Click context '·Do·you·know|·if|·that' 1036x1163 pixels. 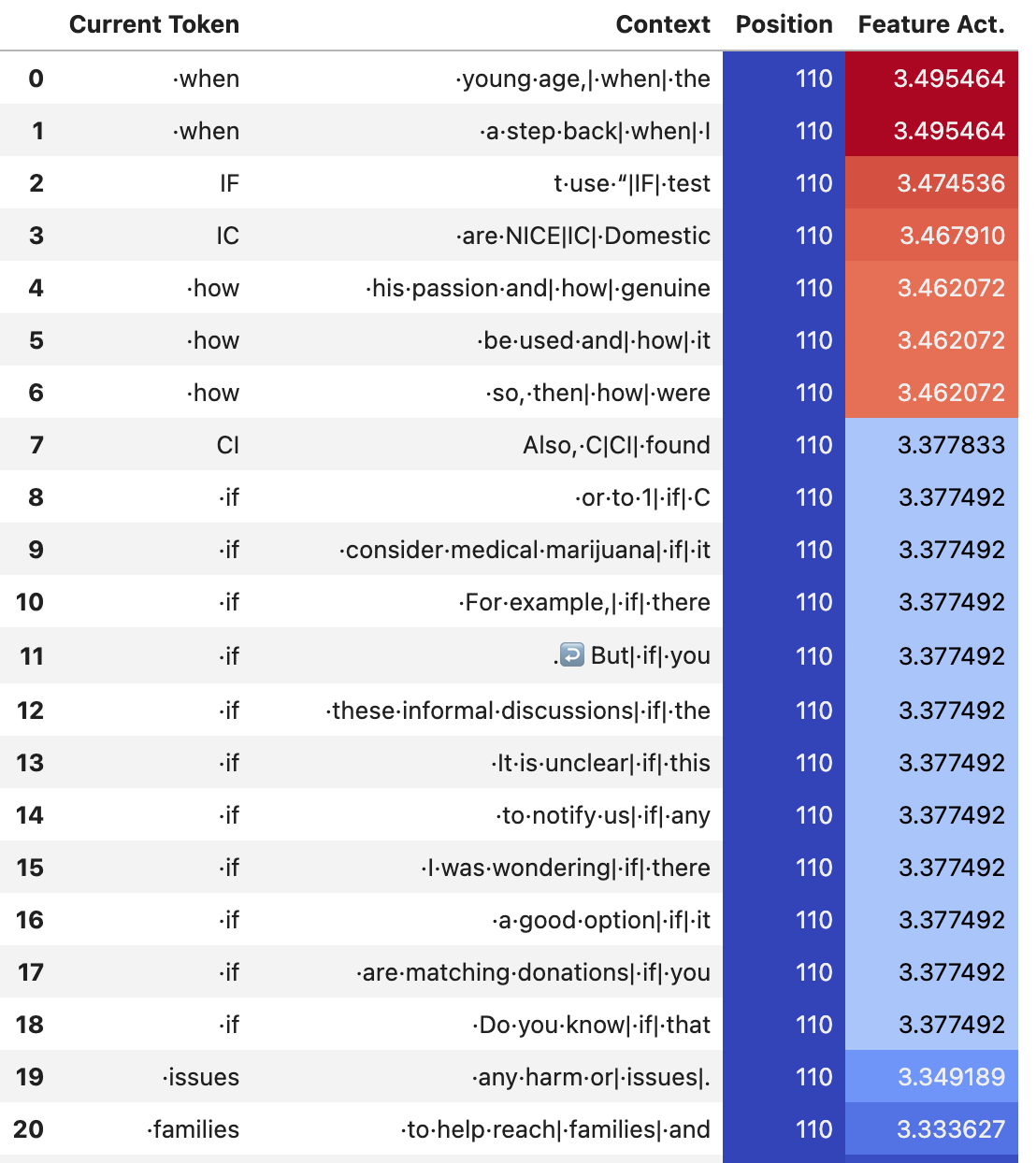[x=591, y=1025]
